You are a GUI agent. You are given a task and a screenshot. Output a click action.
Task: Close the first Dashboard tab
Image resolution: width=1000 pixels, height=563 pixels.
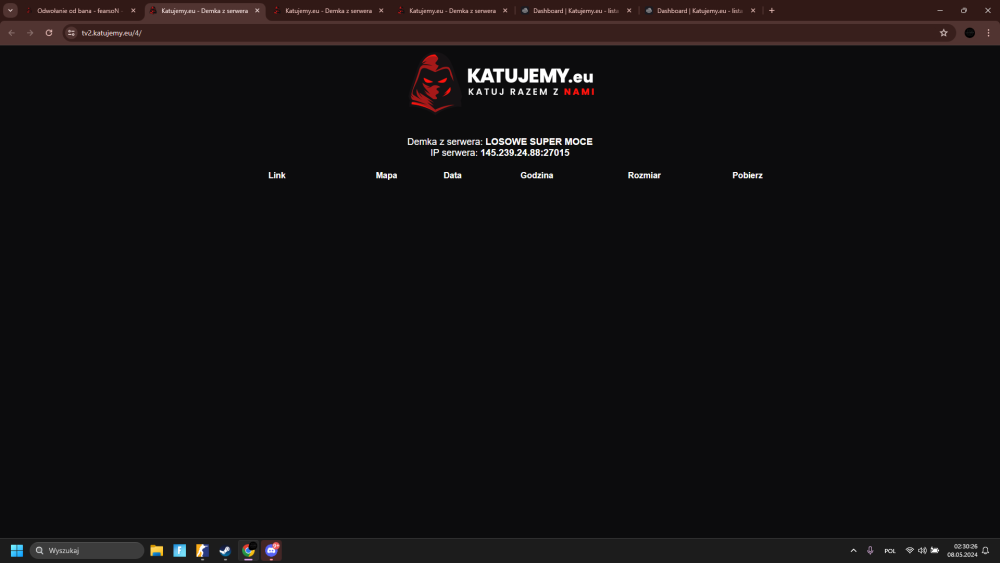pos(628,11)
